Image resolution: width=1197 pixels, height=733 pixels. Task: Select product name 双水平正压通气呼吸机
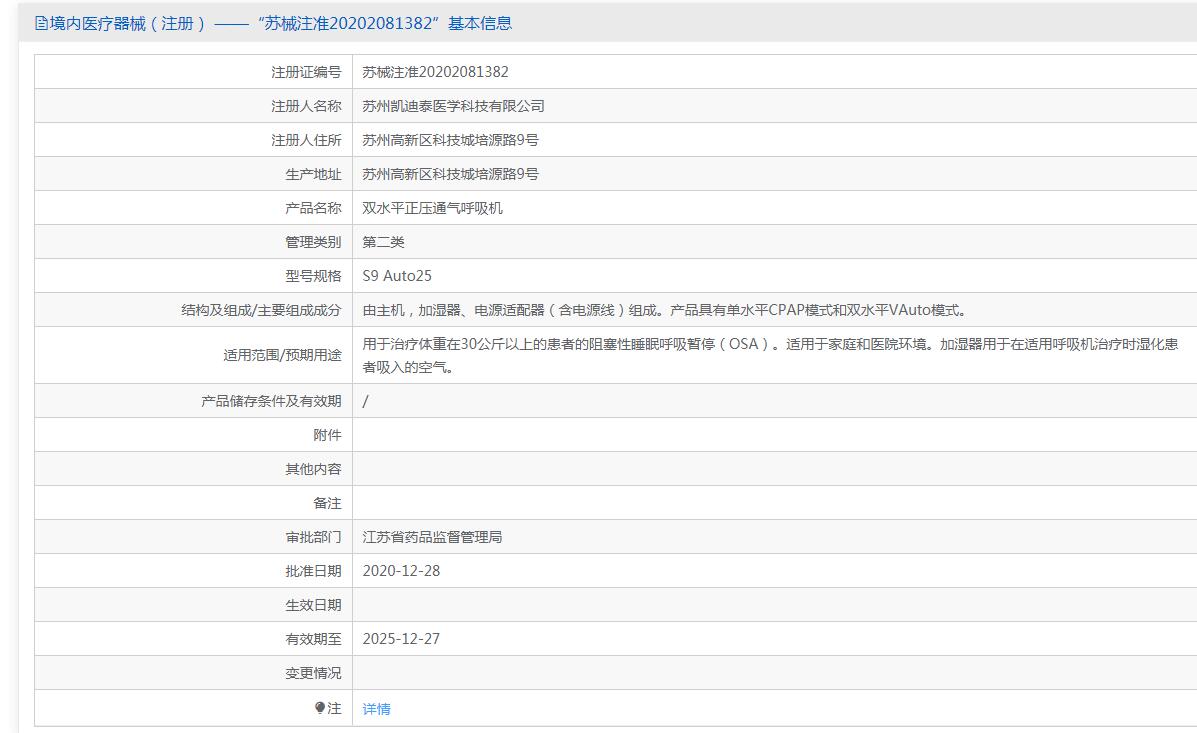pos(432,208)
